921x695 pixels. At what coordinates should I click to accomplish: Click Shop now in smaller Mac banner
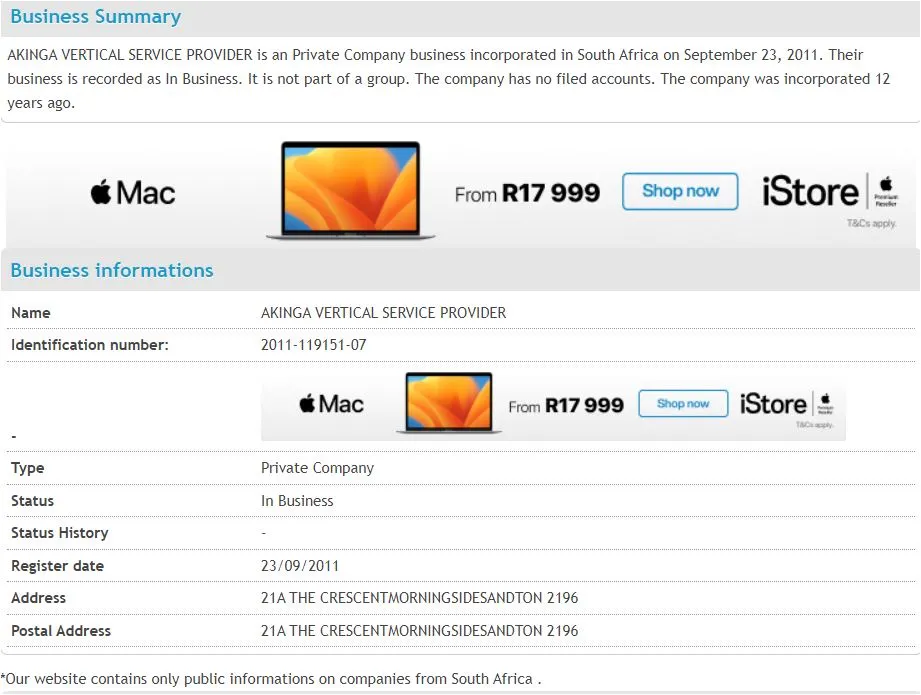683,404
